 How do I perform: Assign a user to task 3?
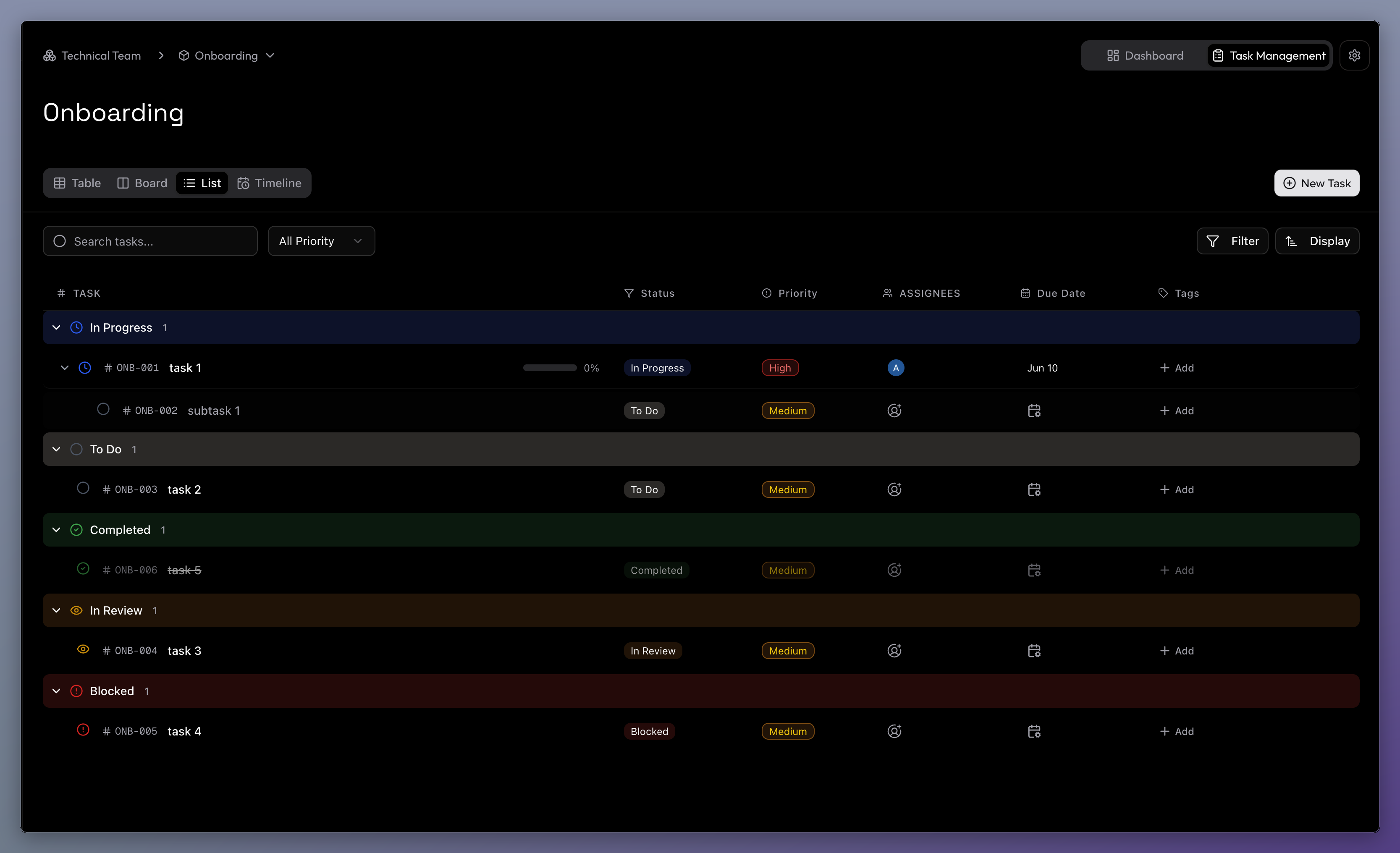pos(894,651)
